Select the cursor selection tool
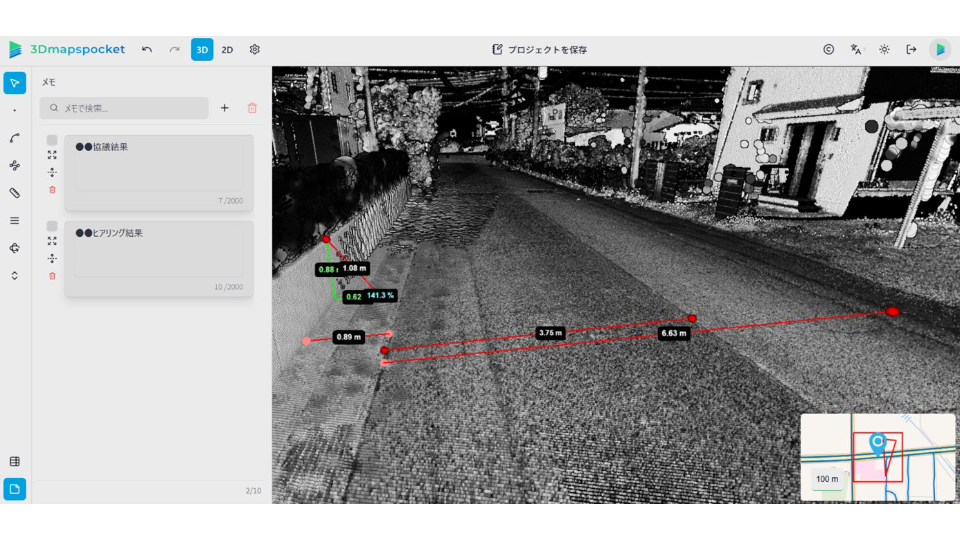 click(x=14, y=82)
